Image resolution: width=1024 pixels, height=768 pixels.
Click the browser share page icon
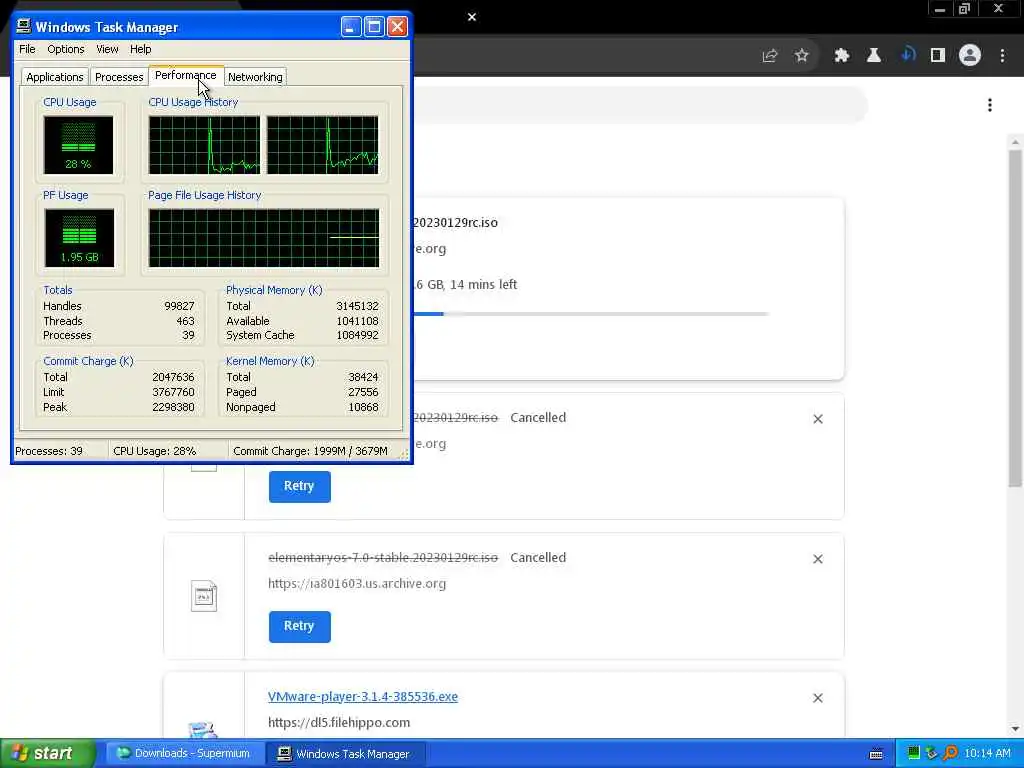[770, 56]
